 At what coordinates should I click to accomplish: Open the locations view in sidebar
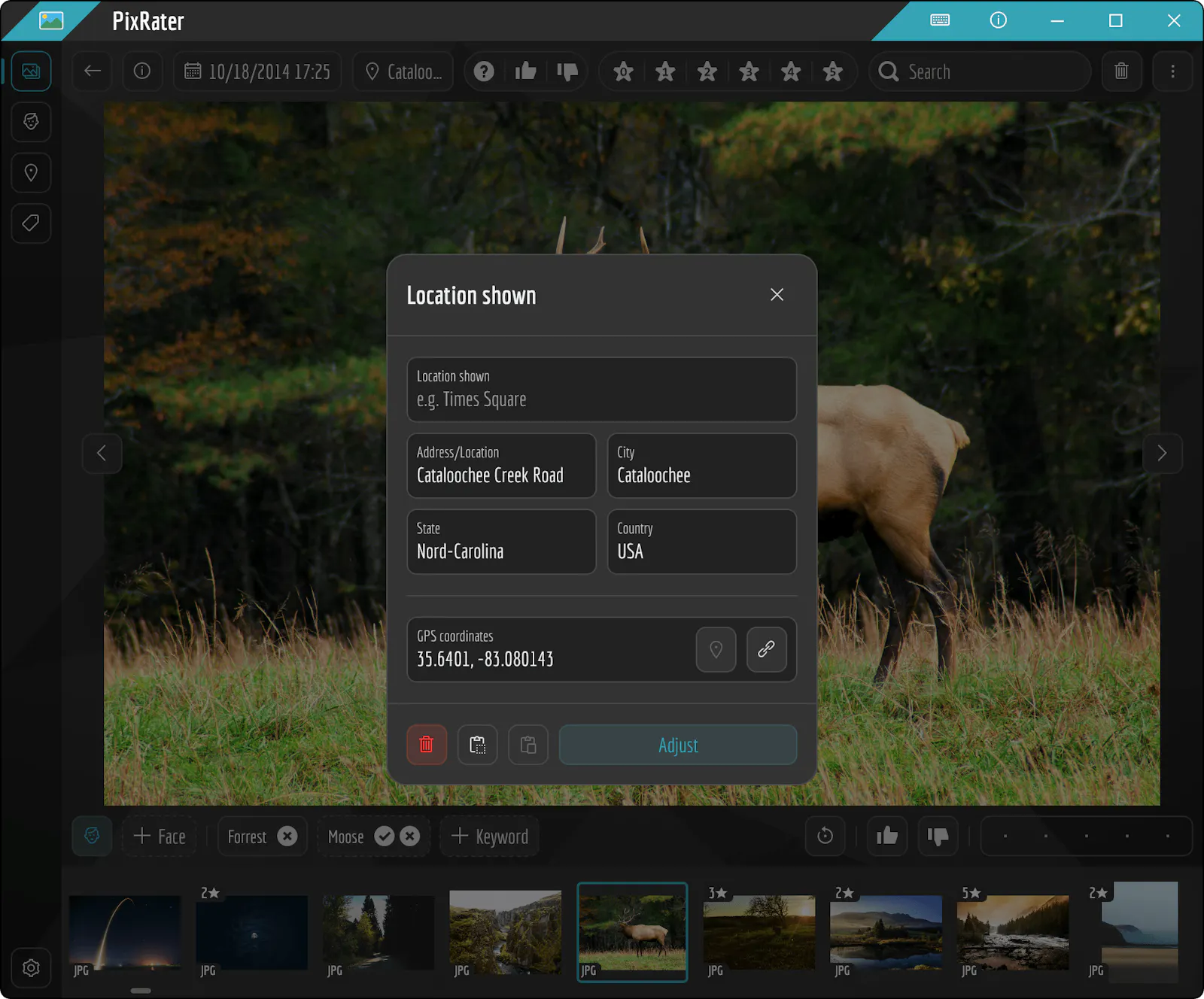coord(31,173)
